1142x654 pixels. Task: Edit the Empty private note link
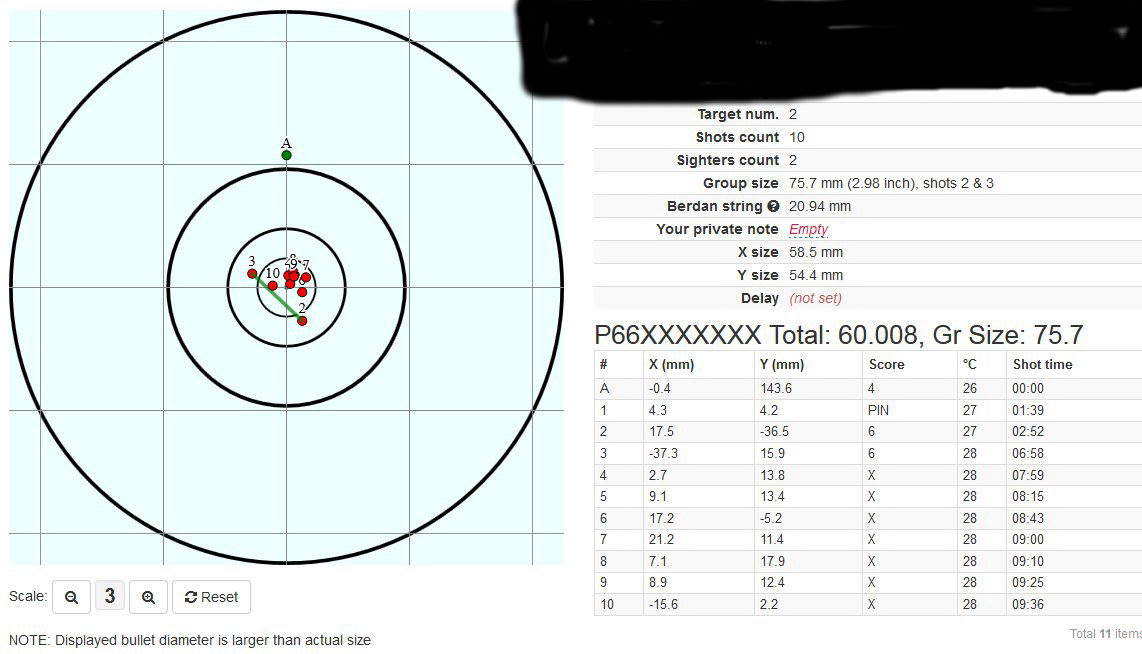click(x=808, y=229)
